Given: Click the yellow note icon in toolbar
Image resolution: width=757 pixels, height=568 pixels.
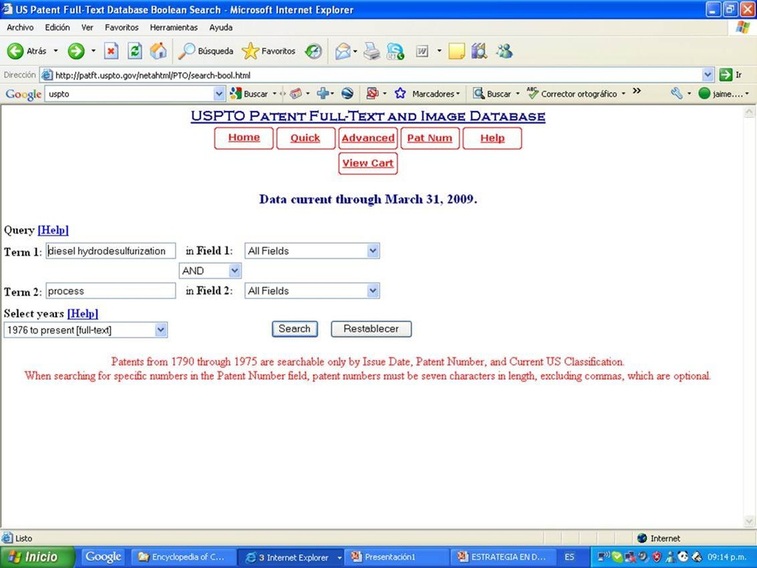Looking at the screenshot, I should pyautogui.click(x=456, y=51).
